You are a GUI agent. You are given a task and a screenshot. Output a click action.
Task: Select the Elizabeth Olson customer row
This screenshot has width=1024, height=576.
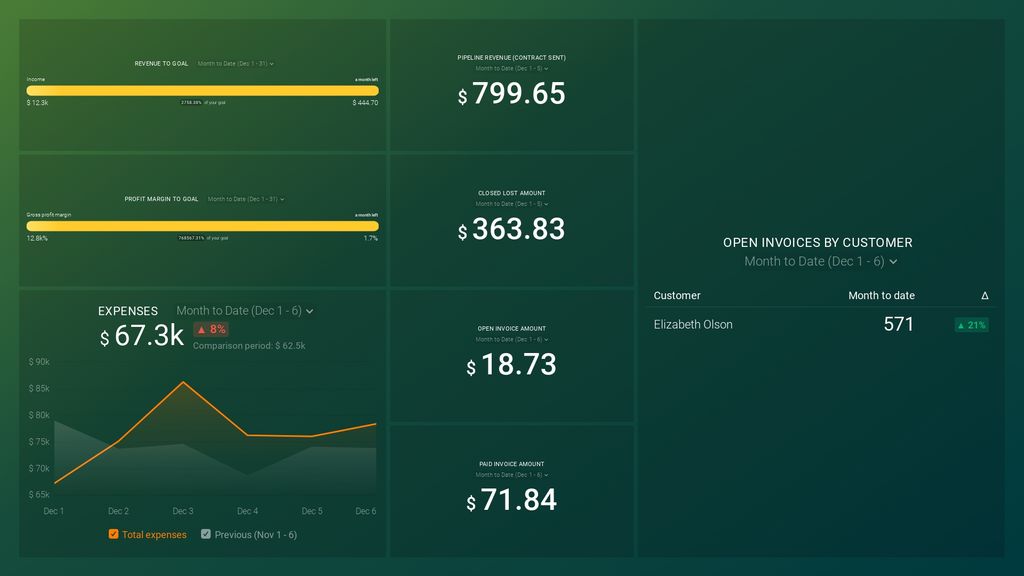coord(693,325)
